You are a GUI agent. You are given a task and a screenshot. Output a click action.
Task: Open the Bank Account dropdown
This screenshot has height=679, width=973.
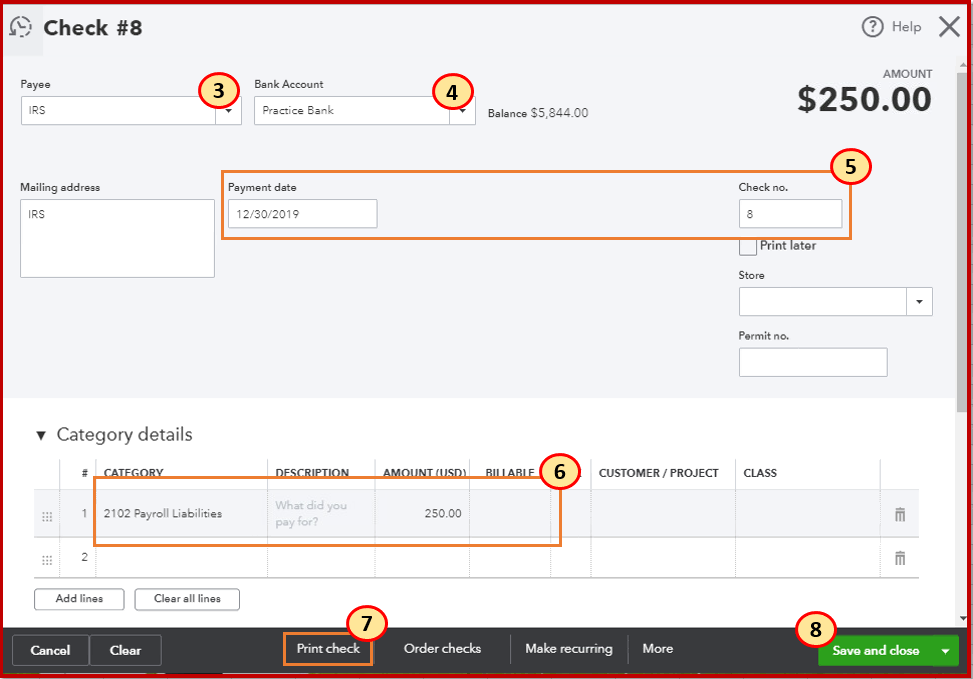(462, 110)
